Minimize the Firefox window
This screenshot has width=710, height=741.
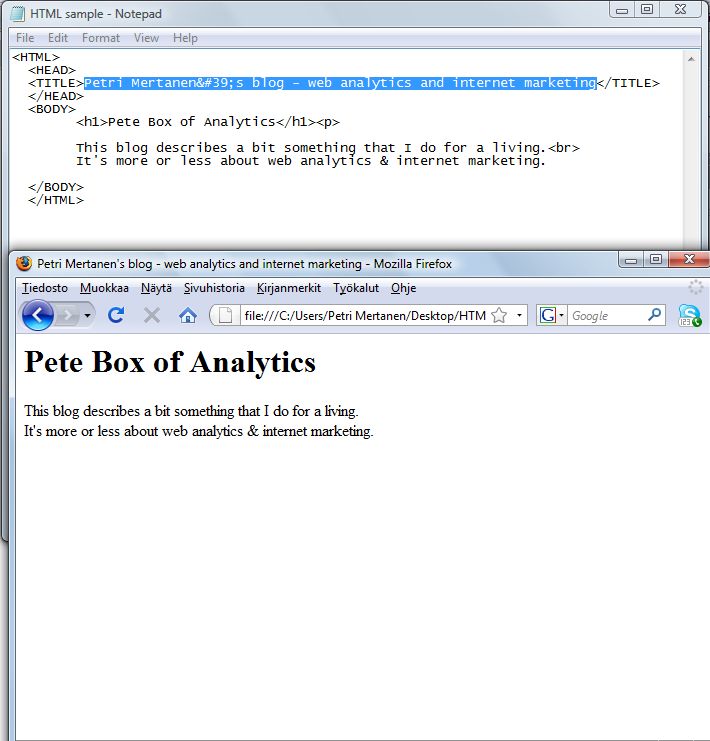point(631,260)
